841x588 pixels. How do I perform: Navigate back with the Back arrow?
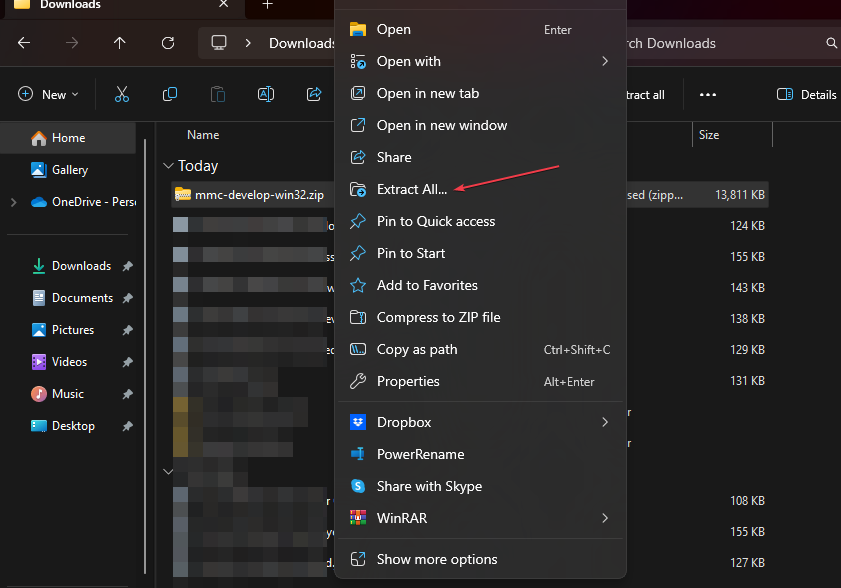24,43
